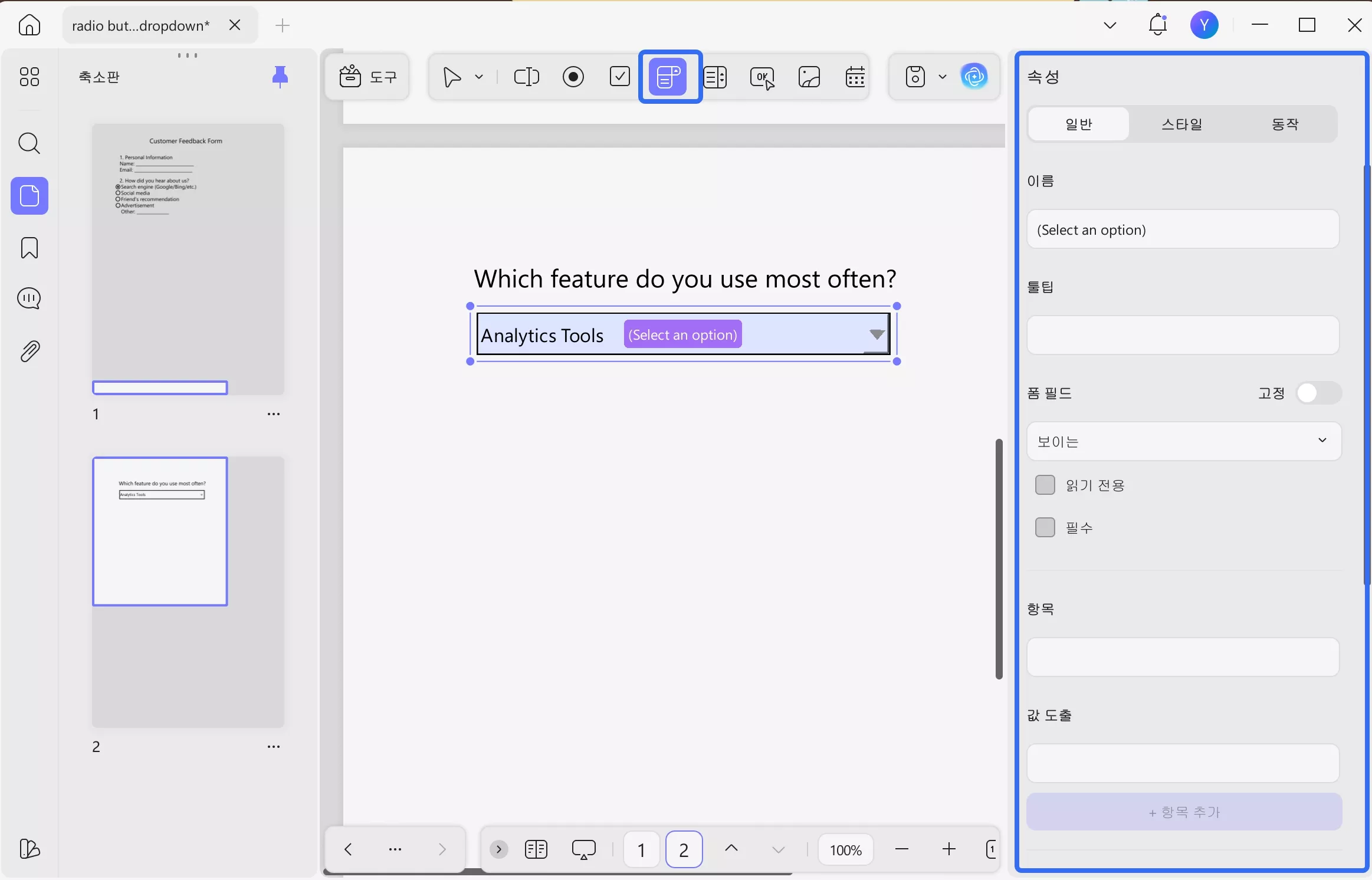
Task: Expand the title bar chevron menu
Action: 1110,25
